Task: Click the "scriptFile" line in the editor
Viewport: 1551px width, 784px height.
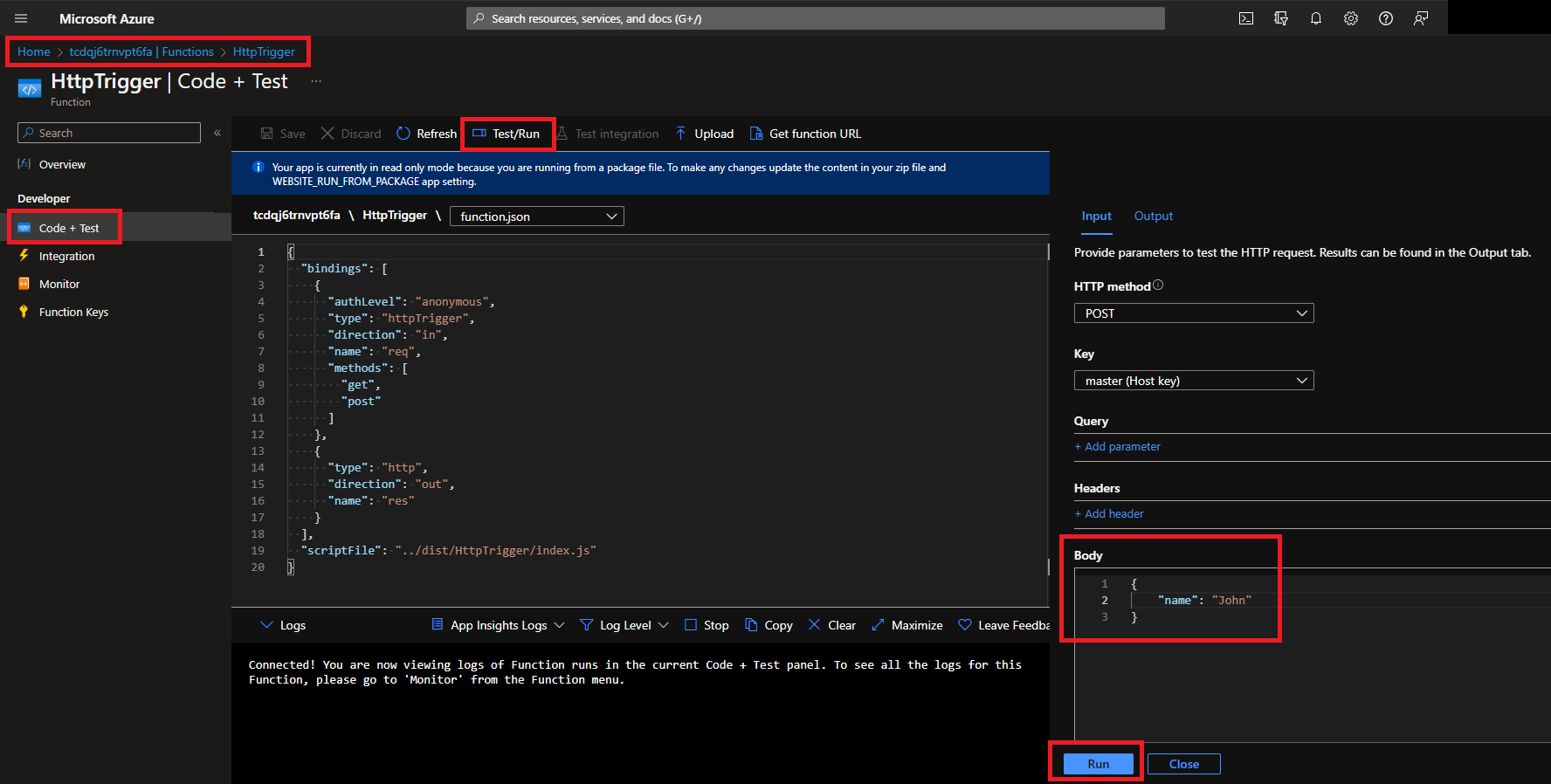Action: pyautogui.click(x=448, y=550)
